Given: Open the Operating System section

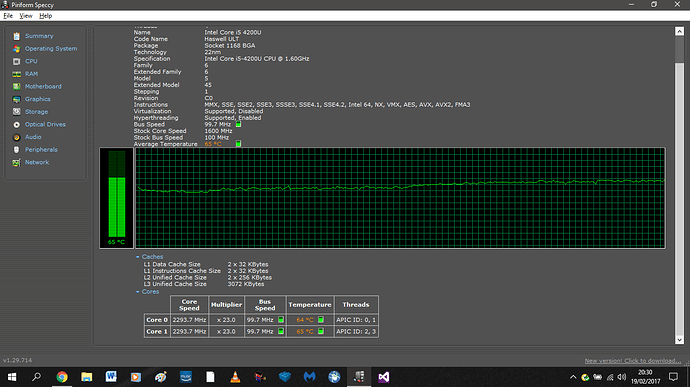Looking at the screenshot, I should pos(51,48).
